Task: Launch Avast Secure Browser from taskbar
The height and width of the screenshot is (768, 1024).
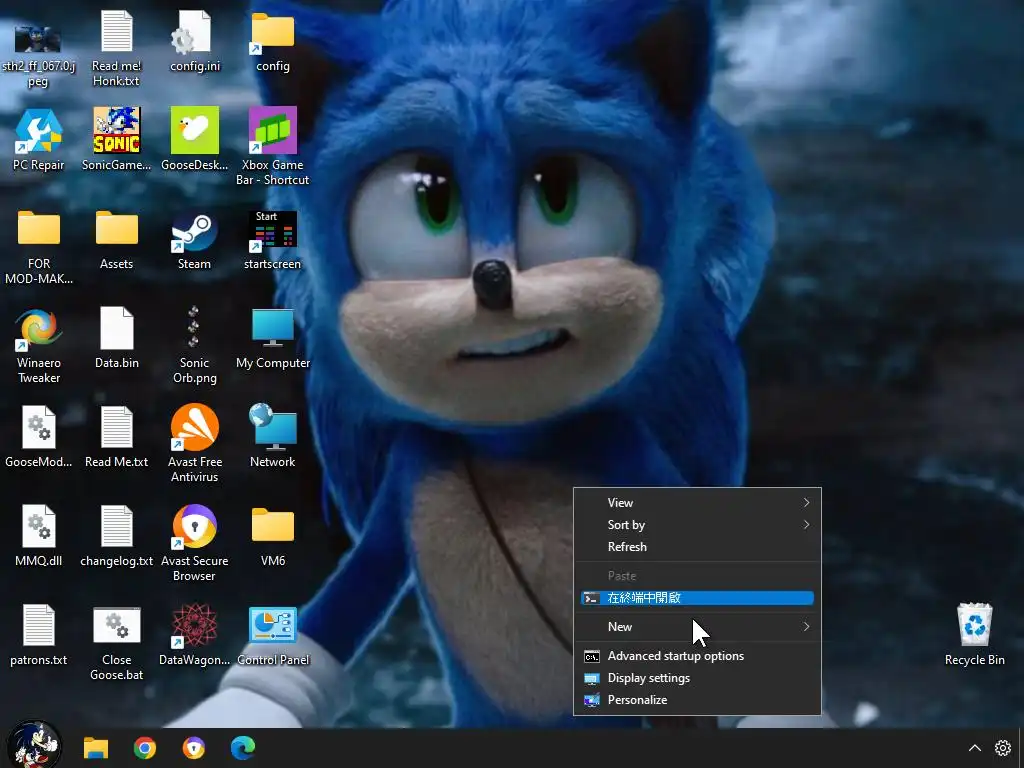Action: click(x=194, y=748)
